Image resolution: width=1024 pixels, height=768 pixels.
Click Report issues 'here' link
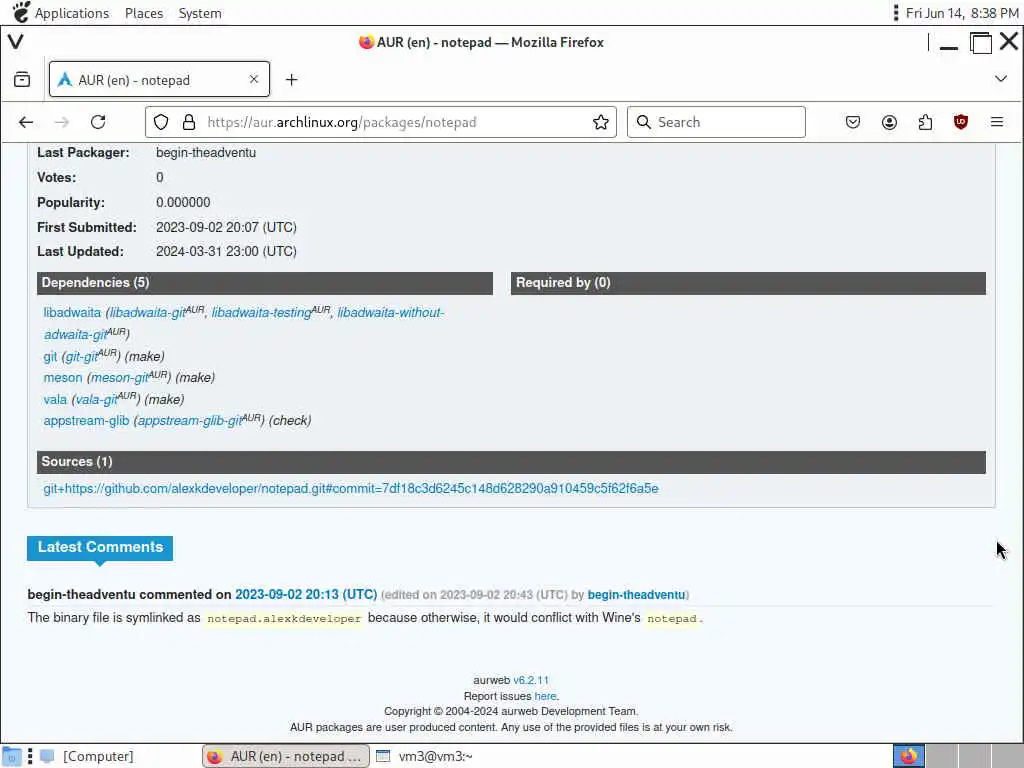coord(545,696)
